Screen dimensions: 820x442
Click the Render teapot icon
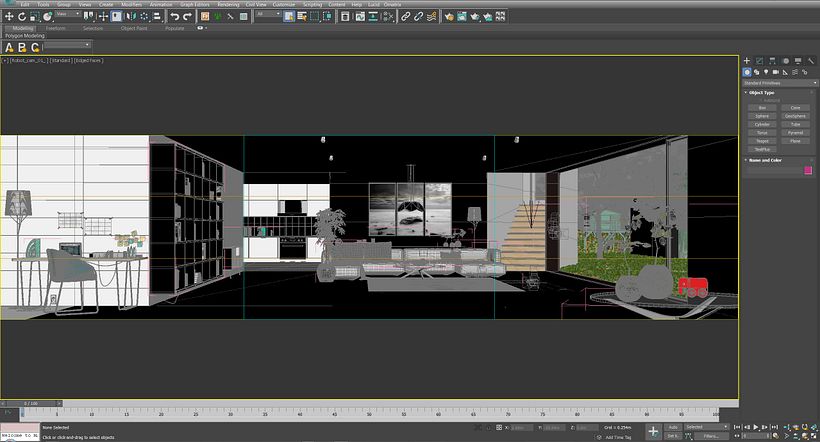[474, 16]
